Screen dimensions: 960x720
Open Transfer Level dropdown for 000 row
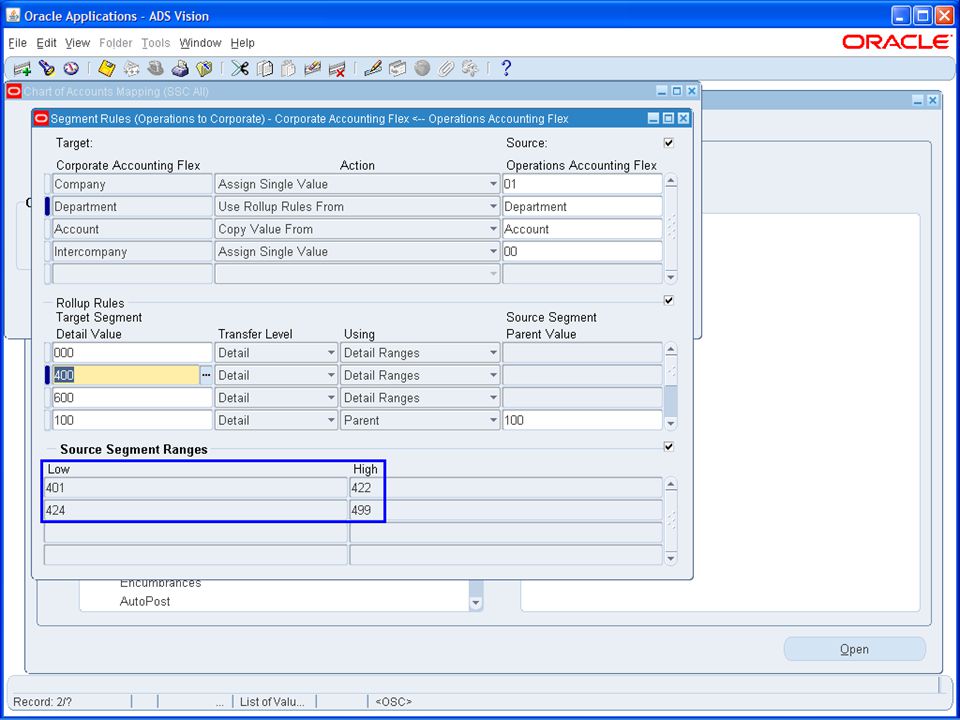pyautogui.click(x=331, y=353)
